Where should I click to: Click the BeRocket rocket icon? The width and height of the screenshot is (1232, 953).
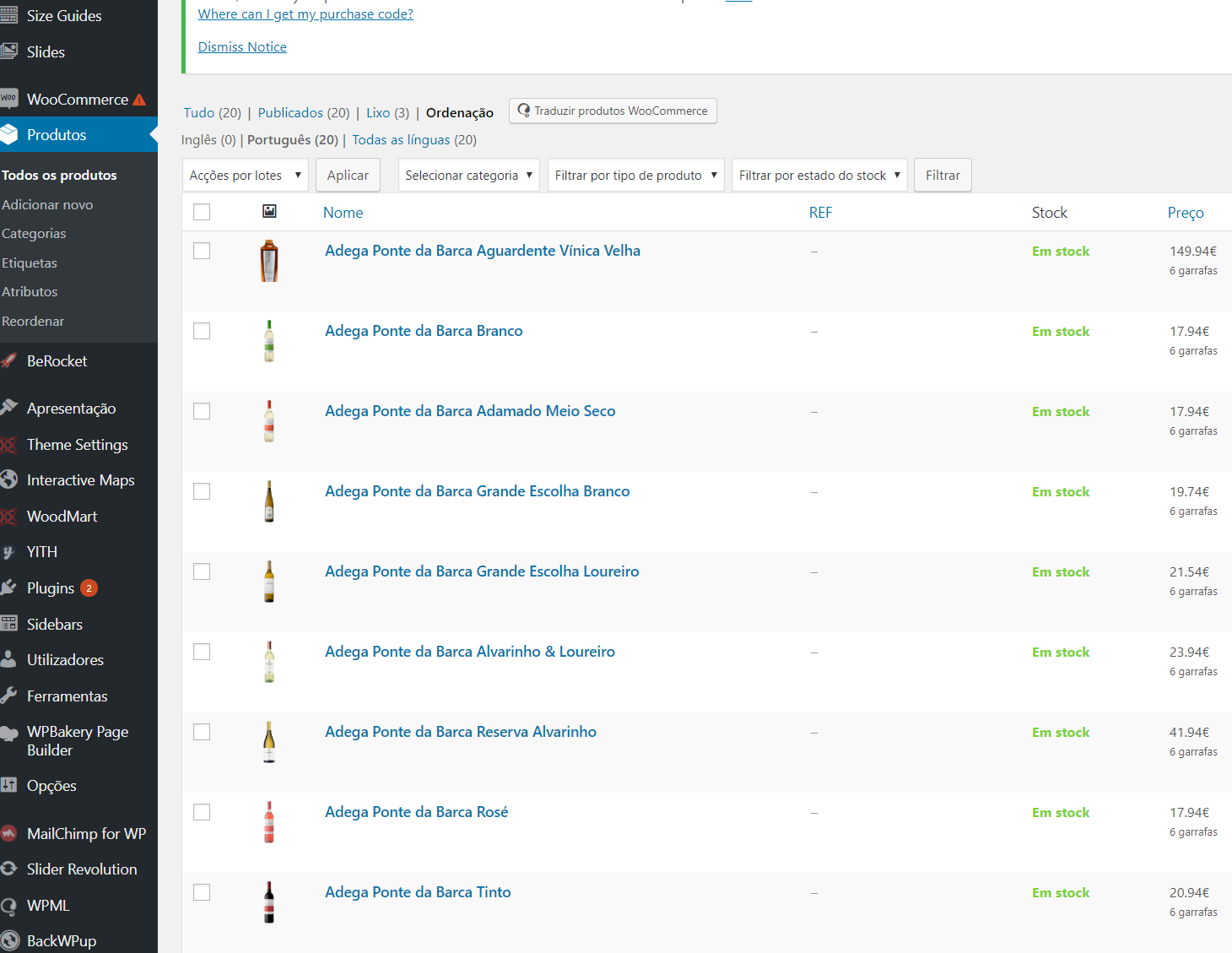pos(9,360)
